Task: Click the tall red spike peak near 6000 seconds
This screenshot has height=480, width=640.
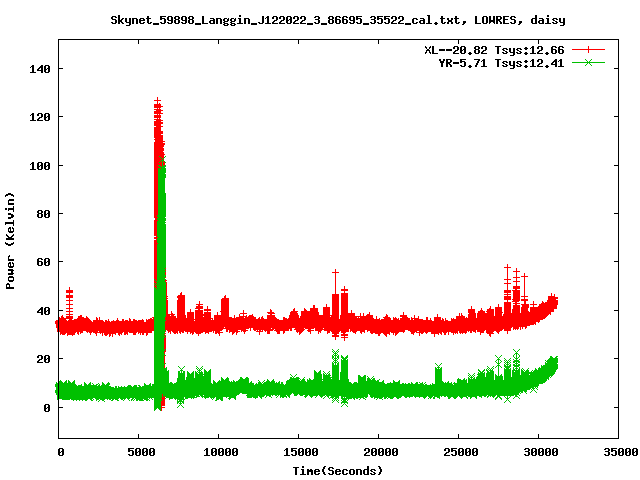Action: (158, 101)
